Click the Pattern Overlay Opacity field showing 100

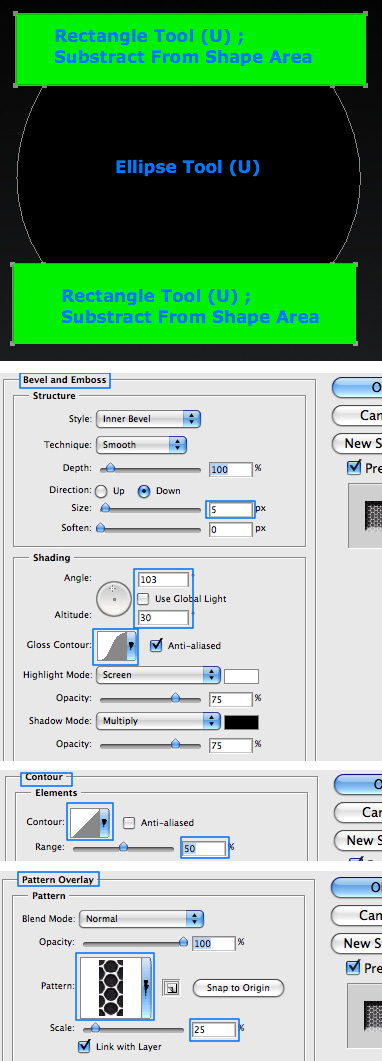coord(214,943)
